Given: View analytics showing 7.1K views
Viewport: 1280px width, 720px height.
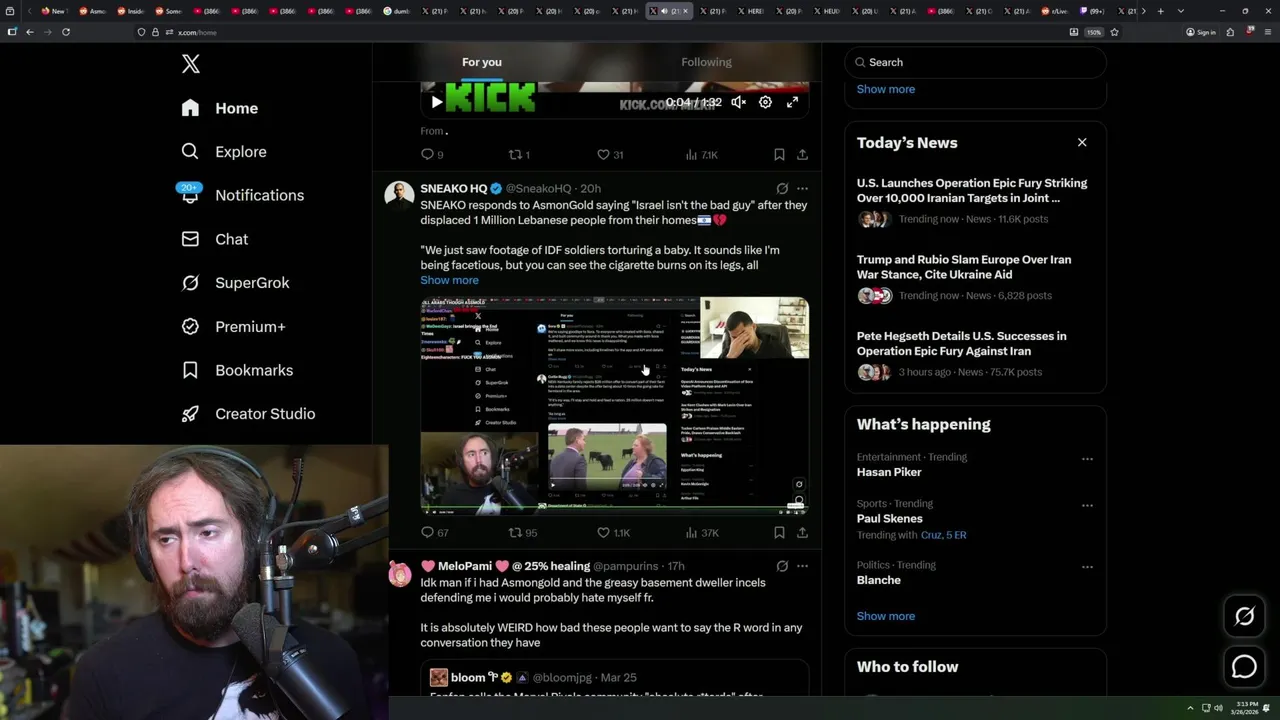Looking at the screenshot, I should 701,155.
